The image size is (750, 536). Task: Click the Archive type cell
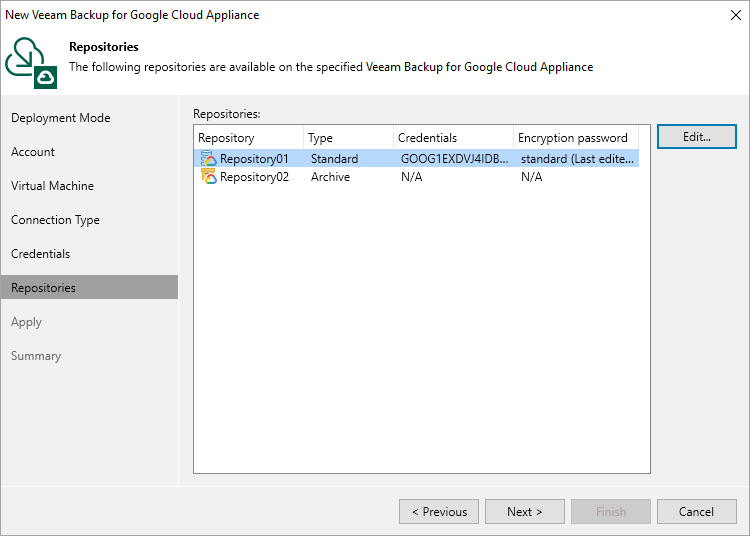(331, 177)
